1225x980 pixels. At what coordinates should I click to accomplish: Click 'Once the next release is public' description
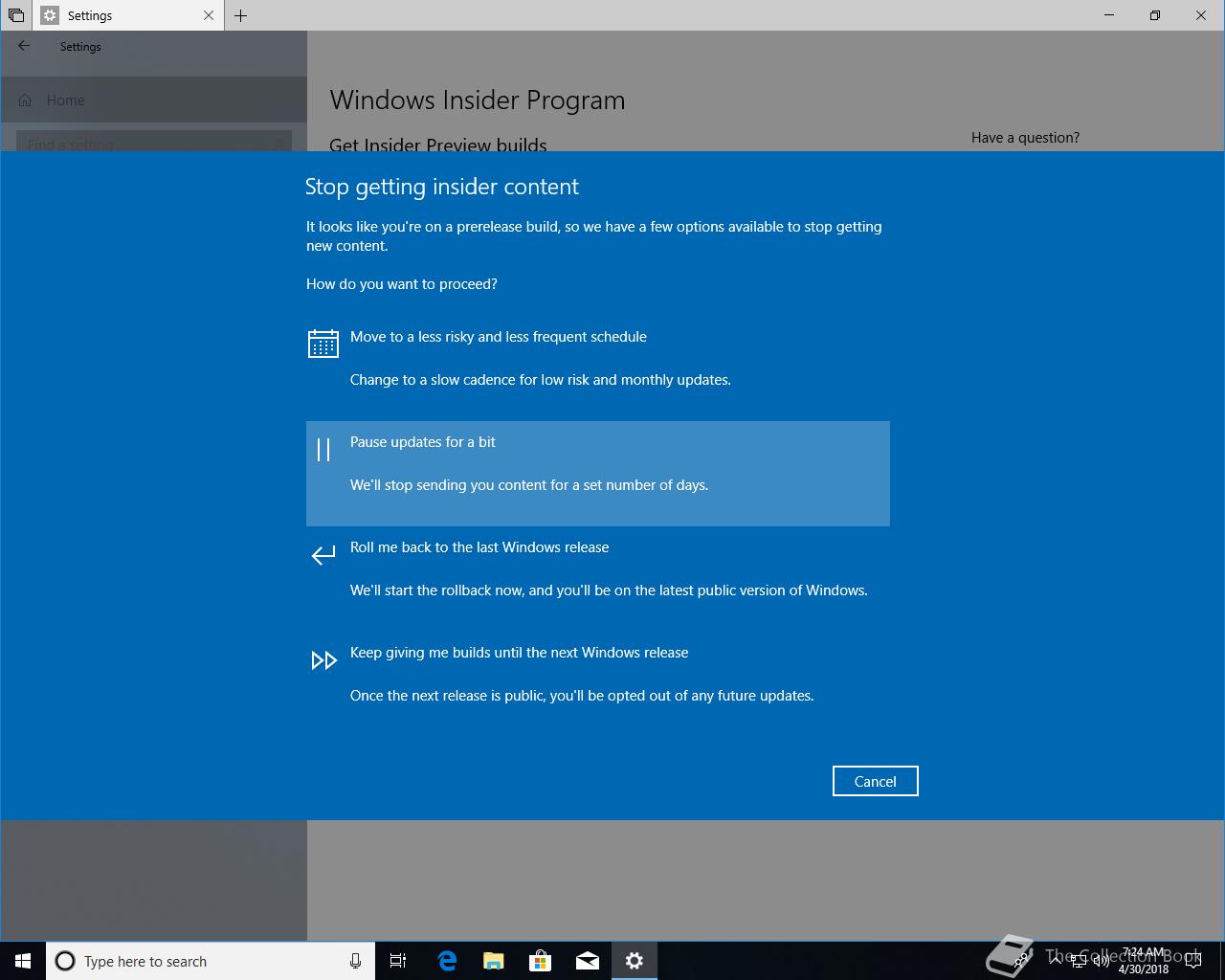(x=582, y=696)
